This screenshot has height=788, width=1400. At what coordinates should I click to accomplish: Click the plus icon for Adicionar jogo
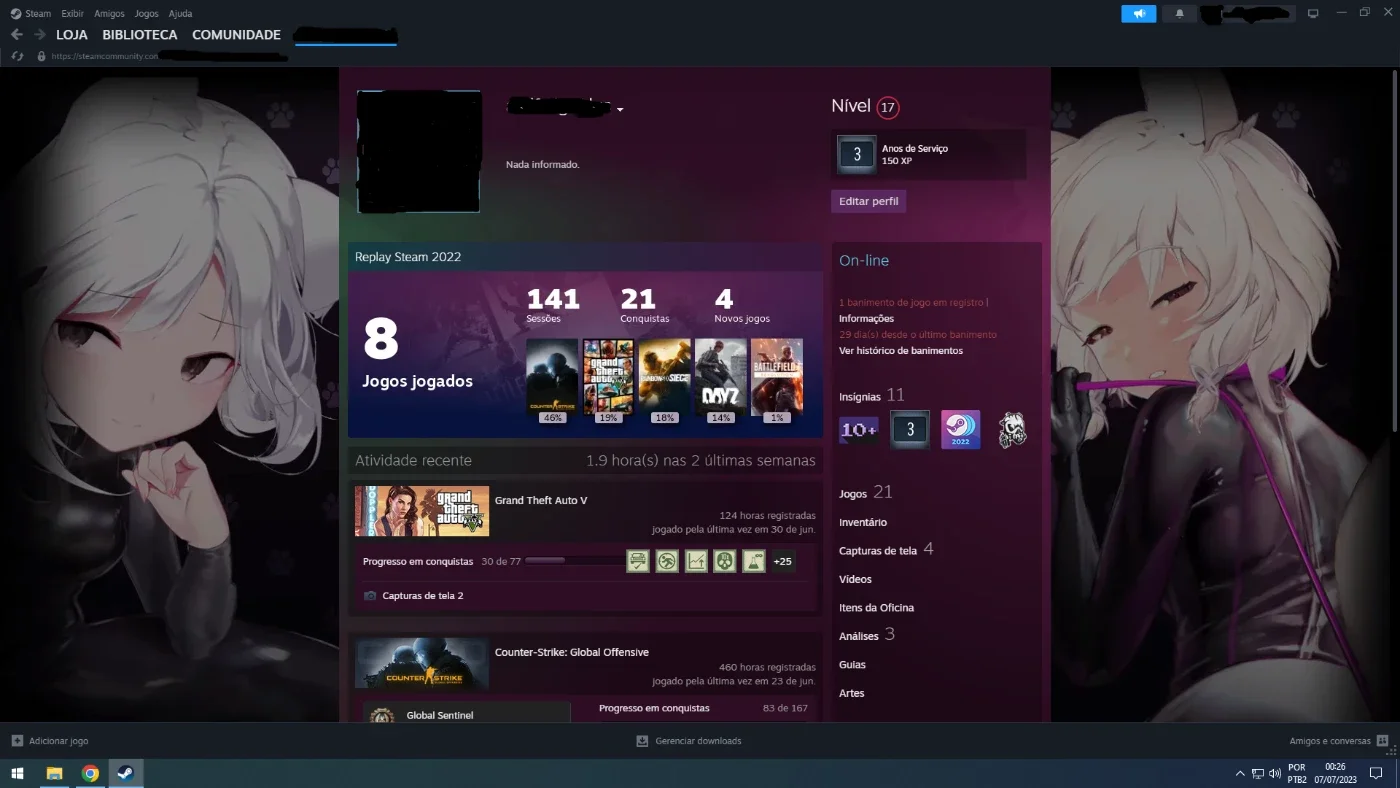[17, 741]
